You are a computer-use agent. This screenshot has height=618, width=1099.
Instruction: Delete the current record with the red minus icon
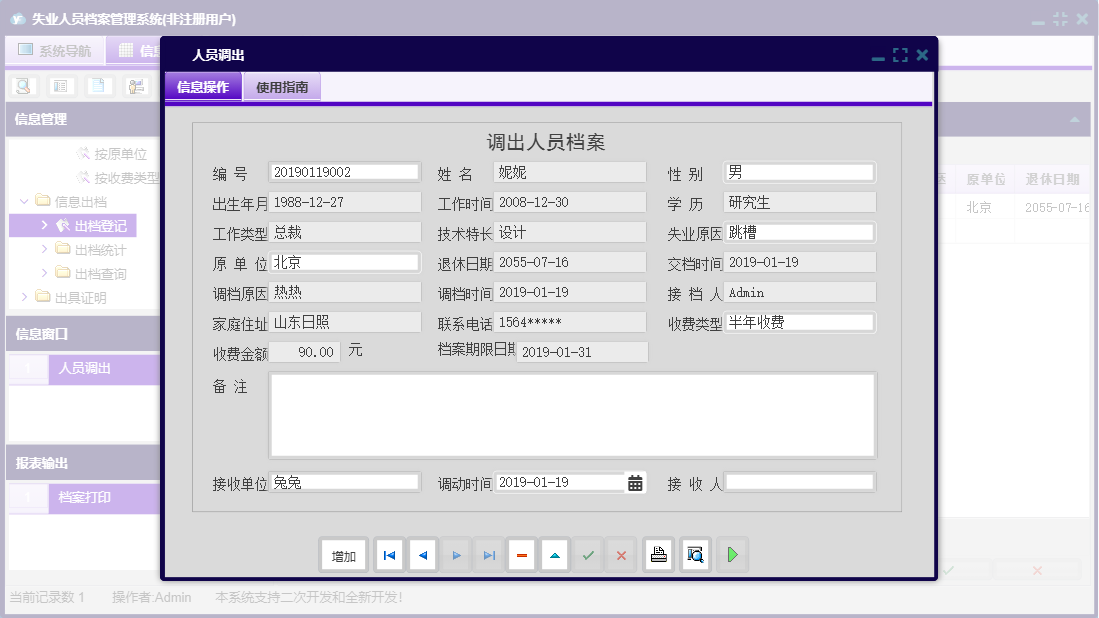(x=521, y=555)
